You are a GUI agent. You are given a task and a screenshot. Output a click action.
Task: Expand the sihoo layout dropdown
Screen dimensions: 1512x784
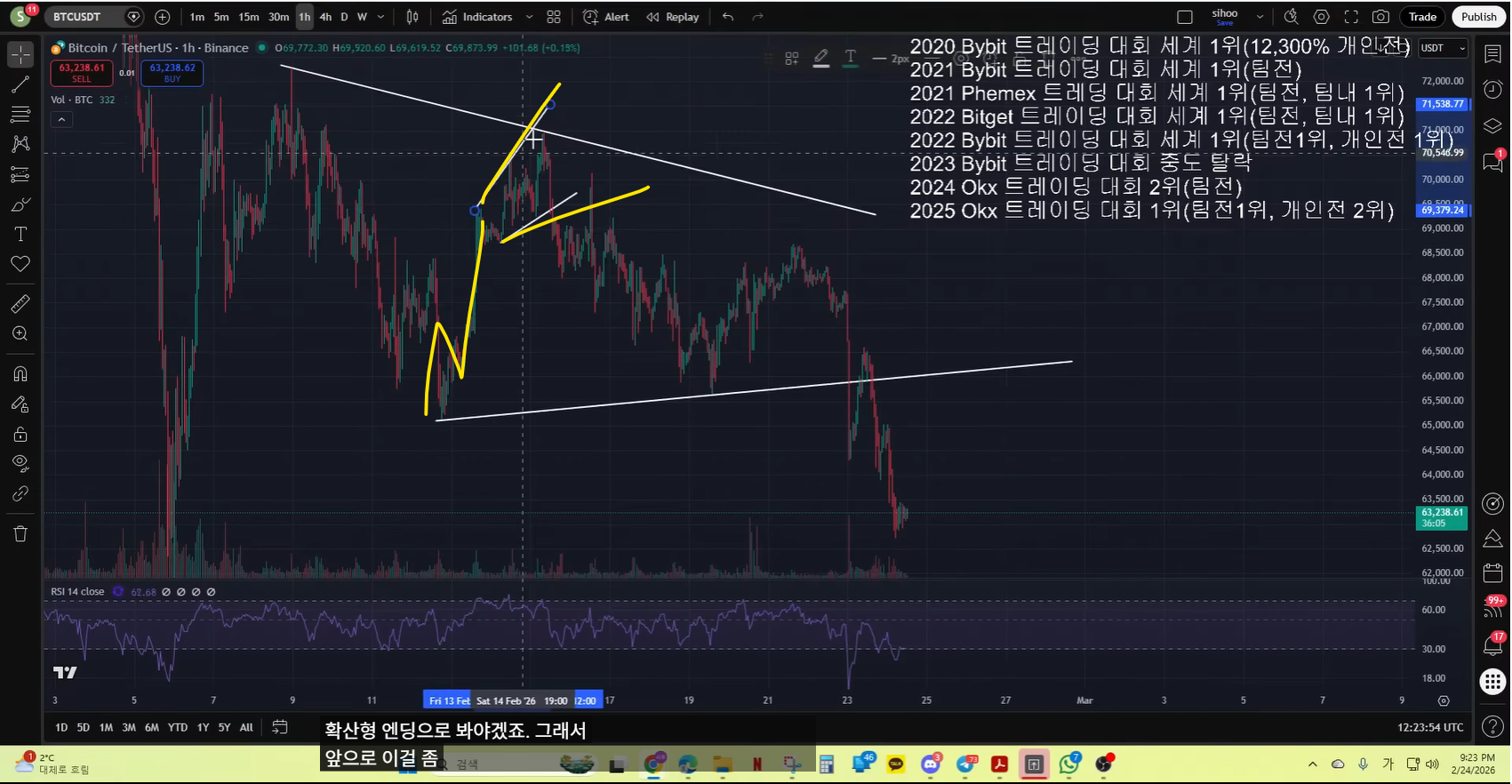pyautogui.click(x=1260, y=17)
